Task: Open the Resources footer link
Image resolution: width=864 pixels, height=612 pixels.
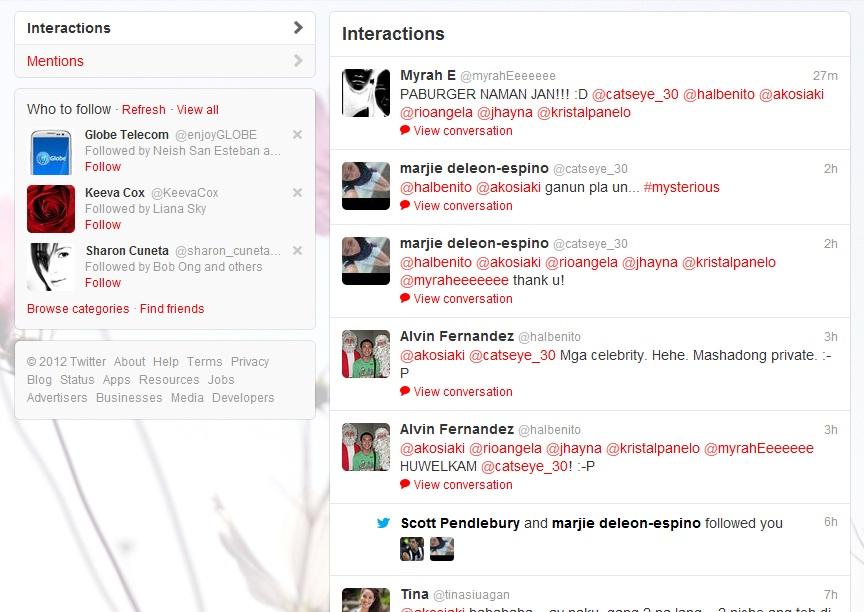Action: pyautogui.click(x=169, y=380)
